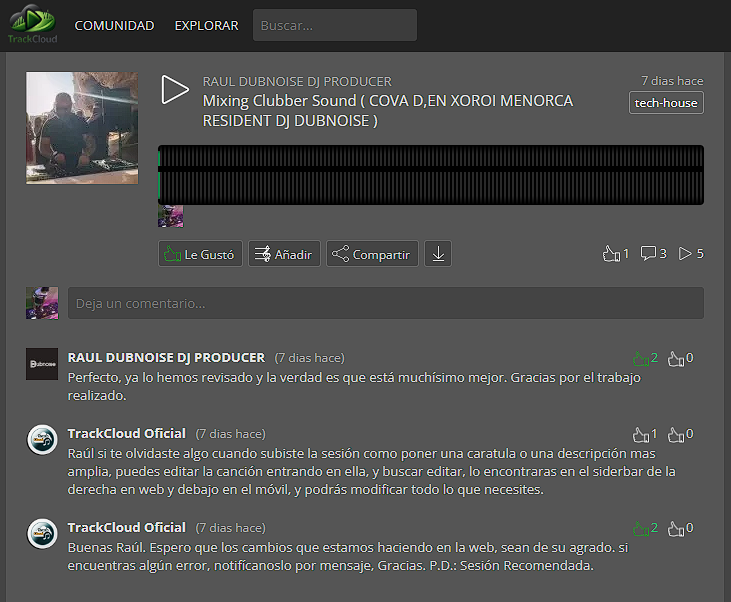731x602 pixels.
Task: Select the tech-house genre tag
Action: click(666, 103)
